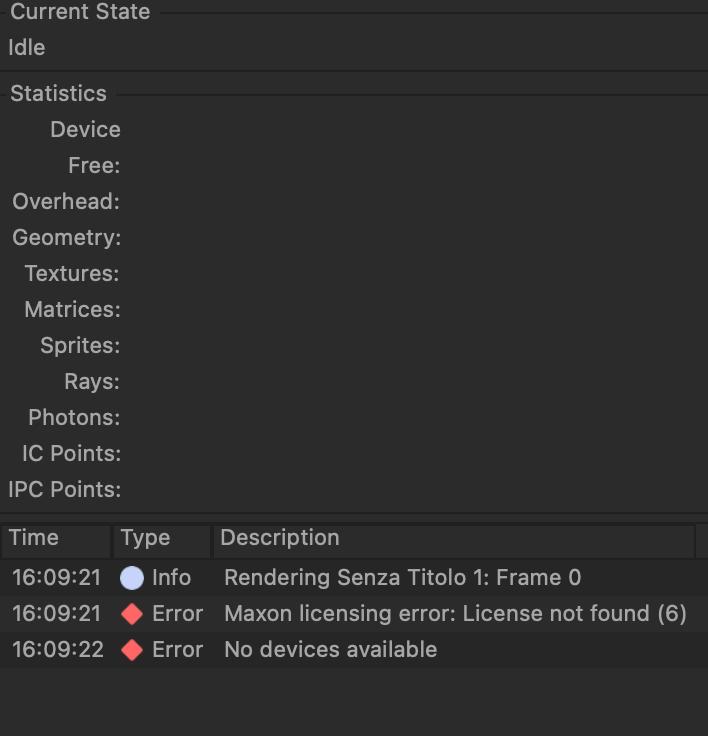Click the Photons statistics label
The image size is (708, 736).
(74, 417)
